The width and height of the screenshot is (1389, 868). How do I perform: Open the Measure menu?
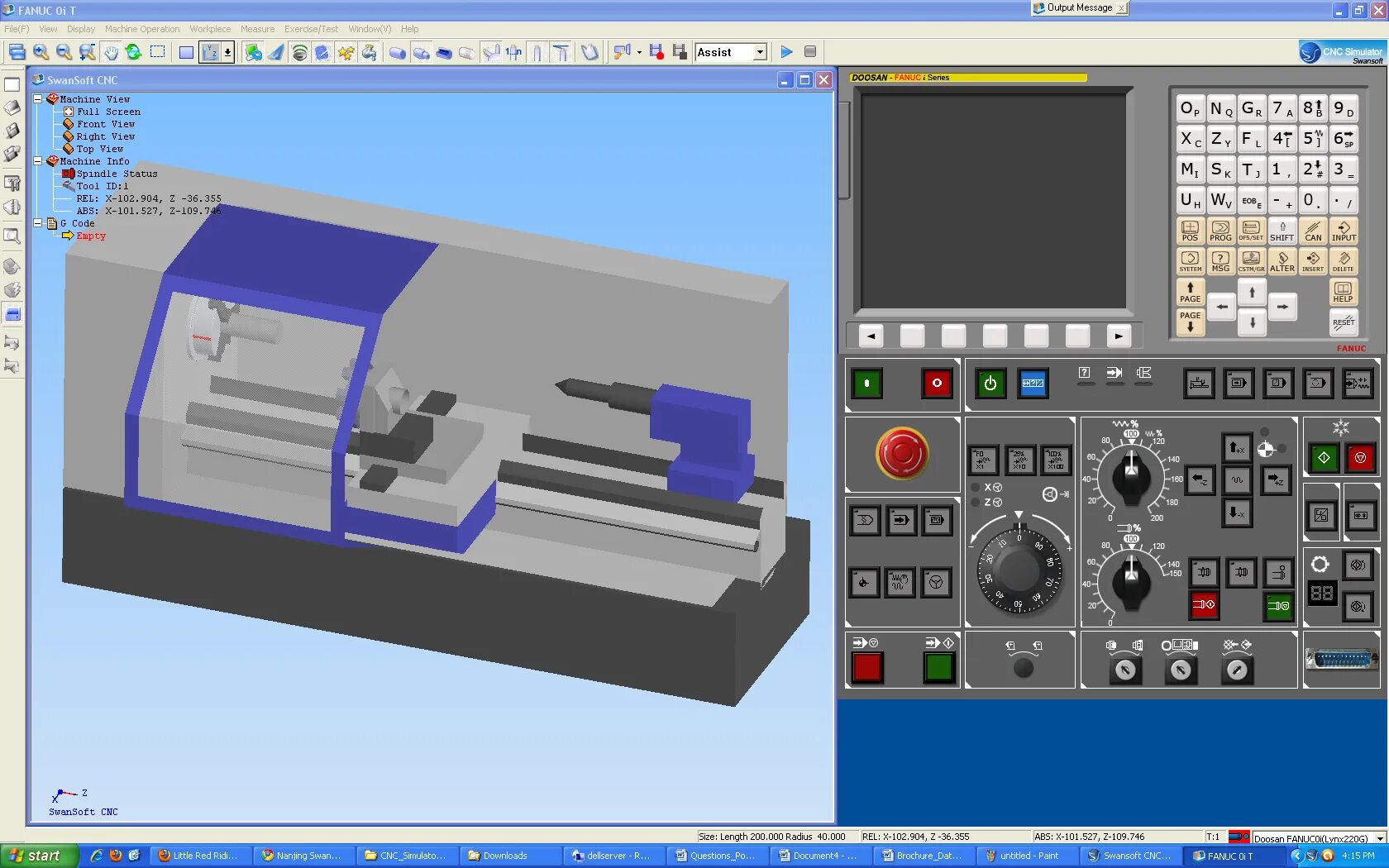pyautogui.click(x=257, y=29)
